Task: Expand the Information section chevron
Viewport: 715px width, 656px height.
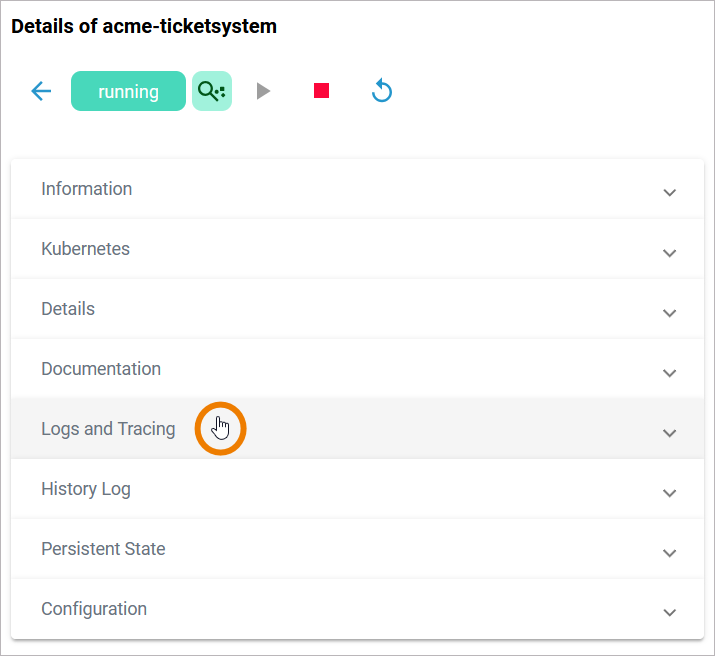Action: point(670,192)
